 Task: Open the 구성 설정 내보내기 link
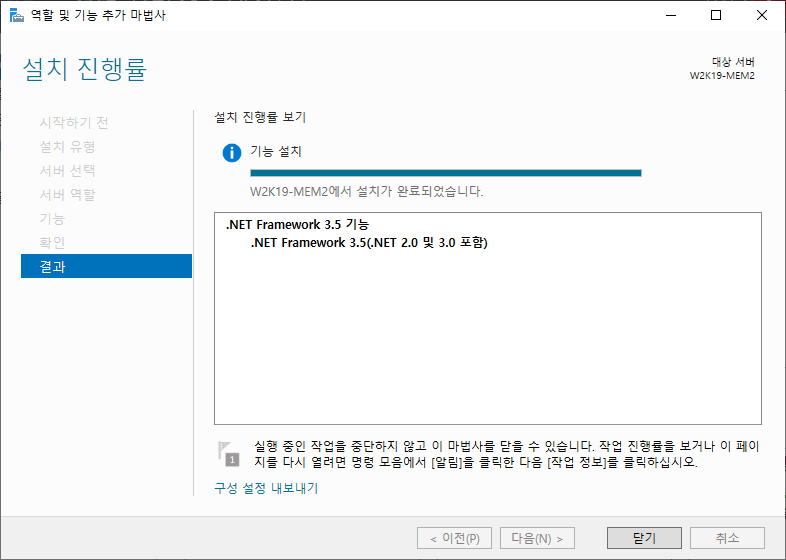(x=266, y=488)
